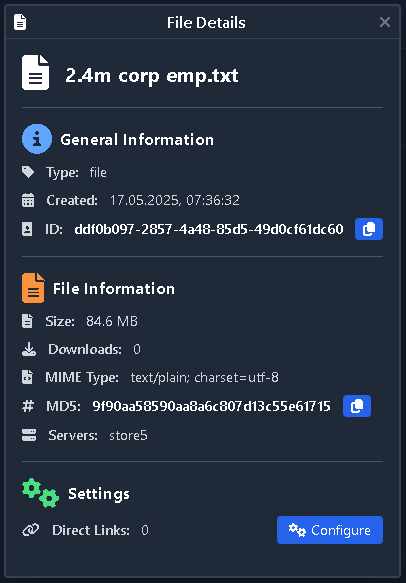Screen dimensions: 406x583
Task: Click the tag icon beside Type
Action: point(28,172)
